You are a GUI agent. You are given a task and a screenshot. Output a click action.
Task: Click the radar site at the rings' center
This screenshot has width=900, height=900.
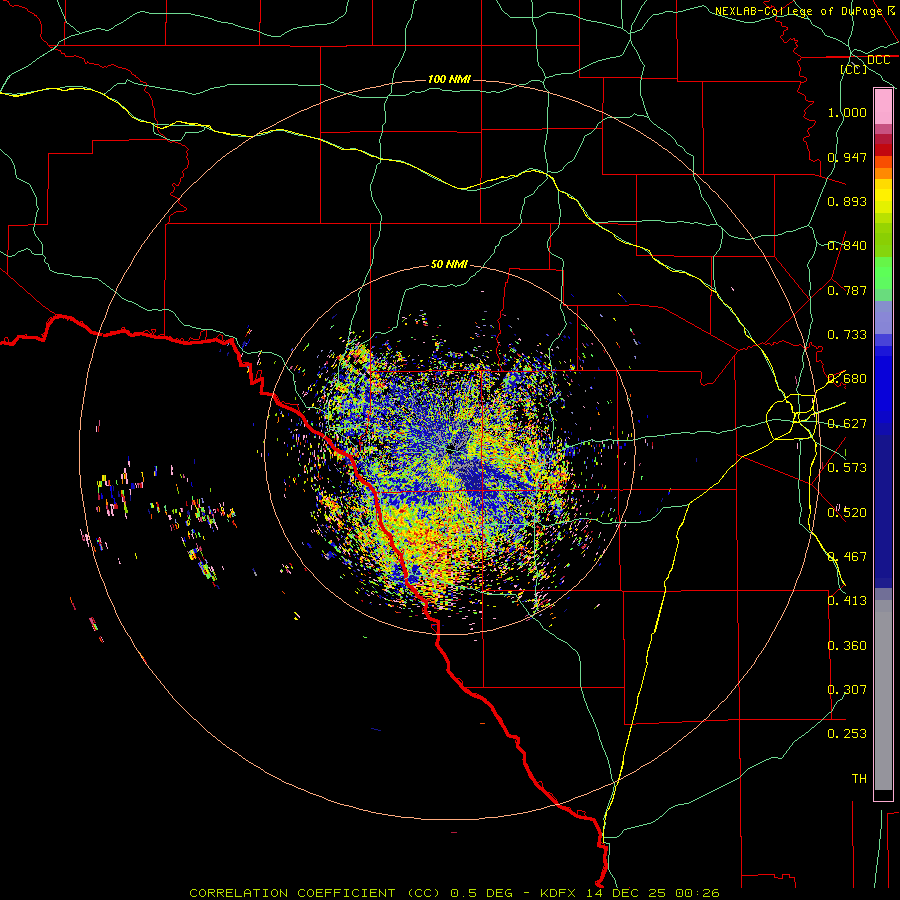coord(450,449)
